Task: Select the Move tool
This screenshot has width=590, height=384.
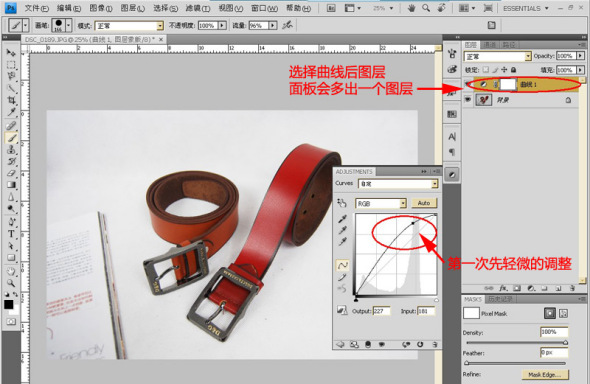Action: [11, 53]
